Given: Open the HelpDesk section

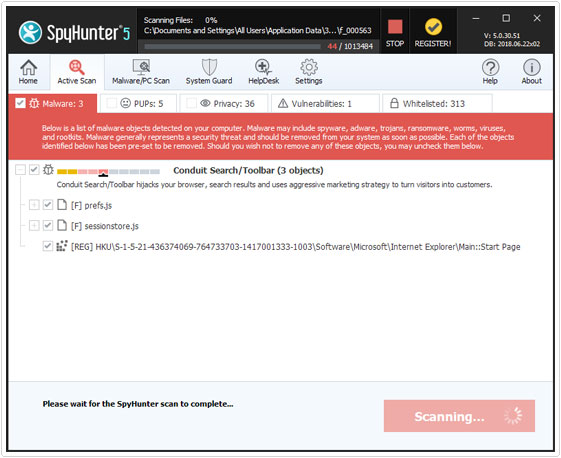Looking at the screenshot, I should [264, 72].
